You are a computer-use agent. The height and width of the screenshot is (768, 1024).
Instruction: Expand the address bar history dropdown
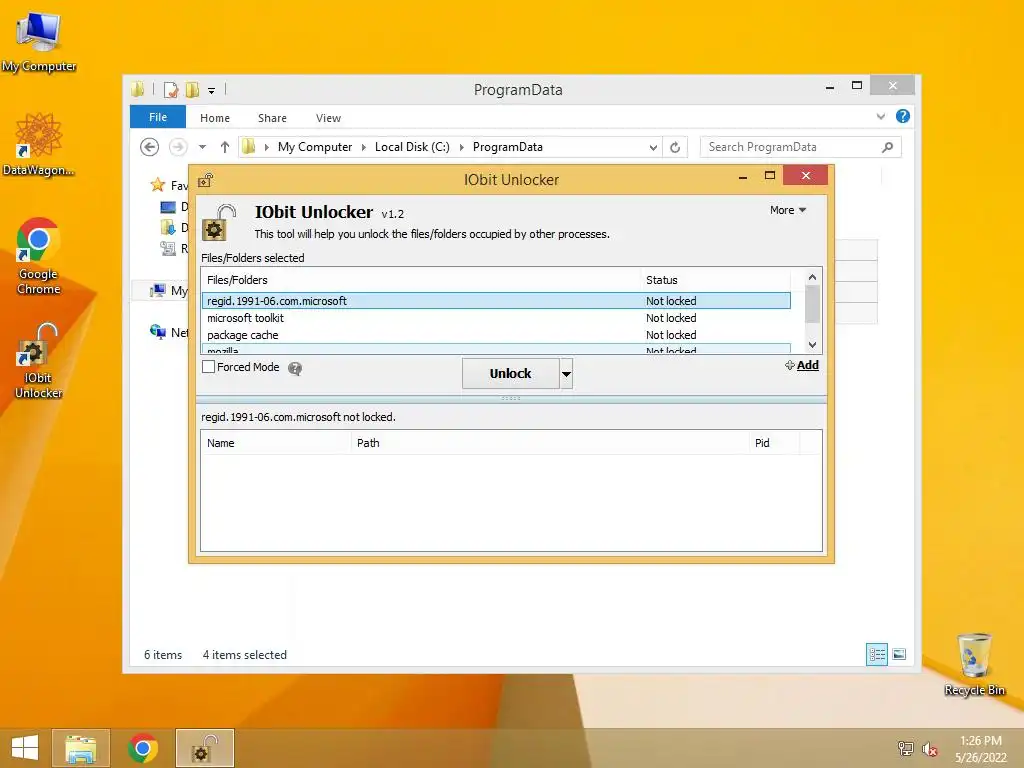pyautogui.click(x=652, y=148)
